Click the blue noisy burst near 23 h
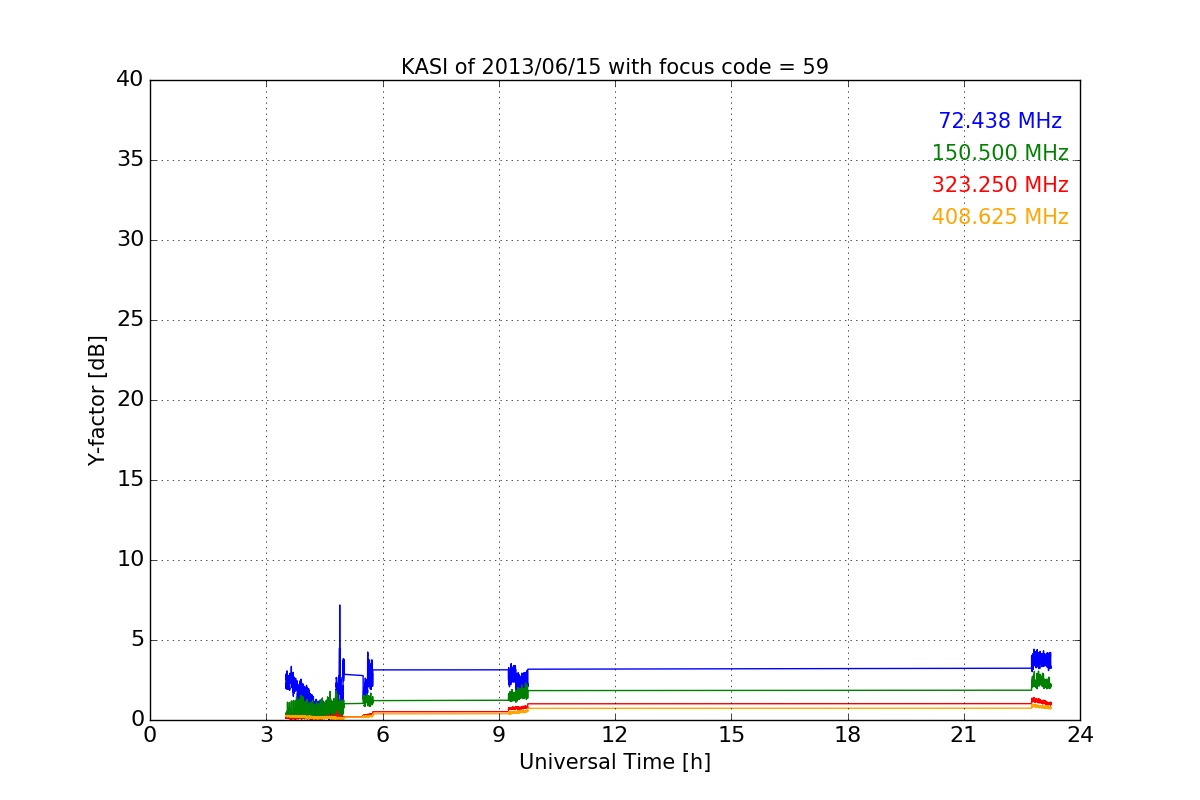The image size is (1200, 800). [1041, 659]
